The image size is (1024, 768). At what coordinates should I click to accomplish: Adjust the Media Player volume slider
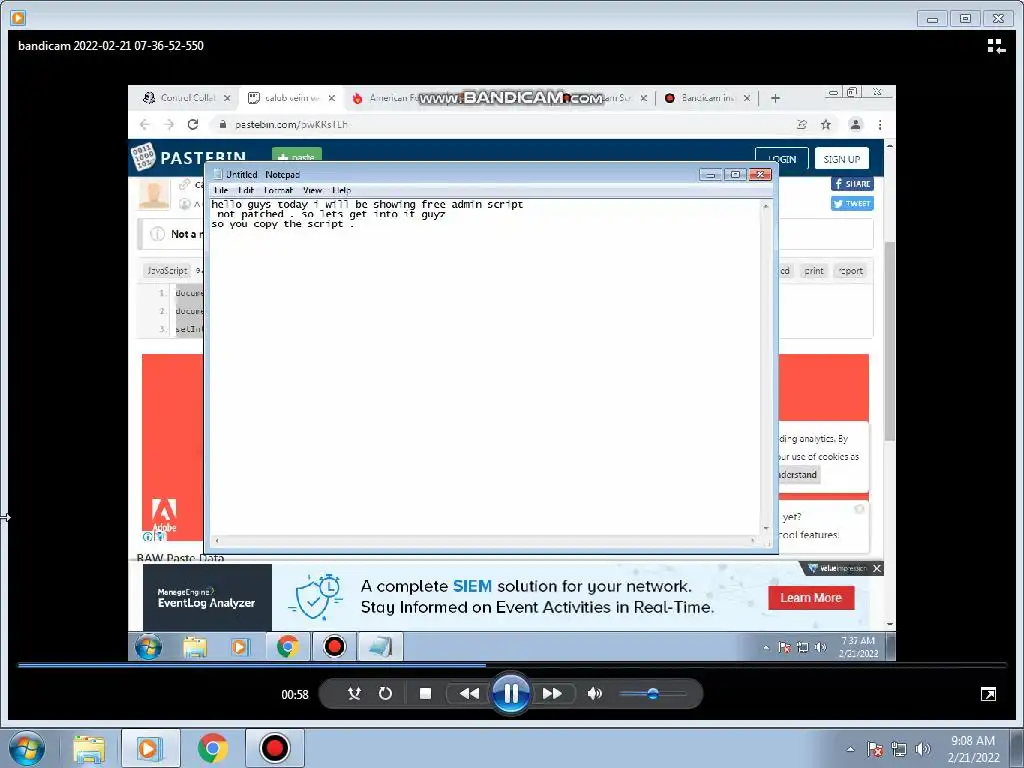click(x=652, y=694)
